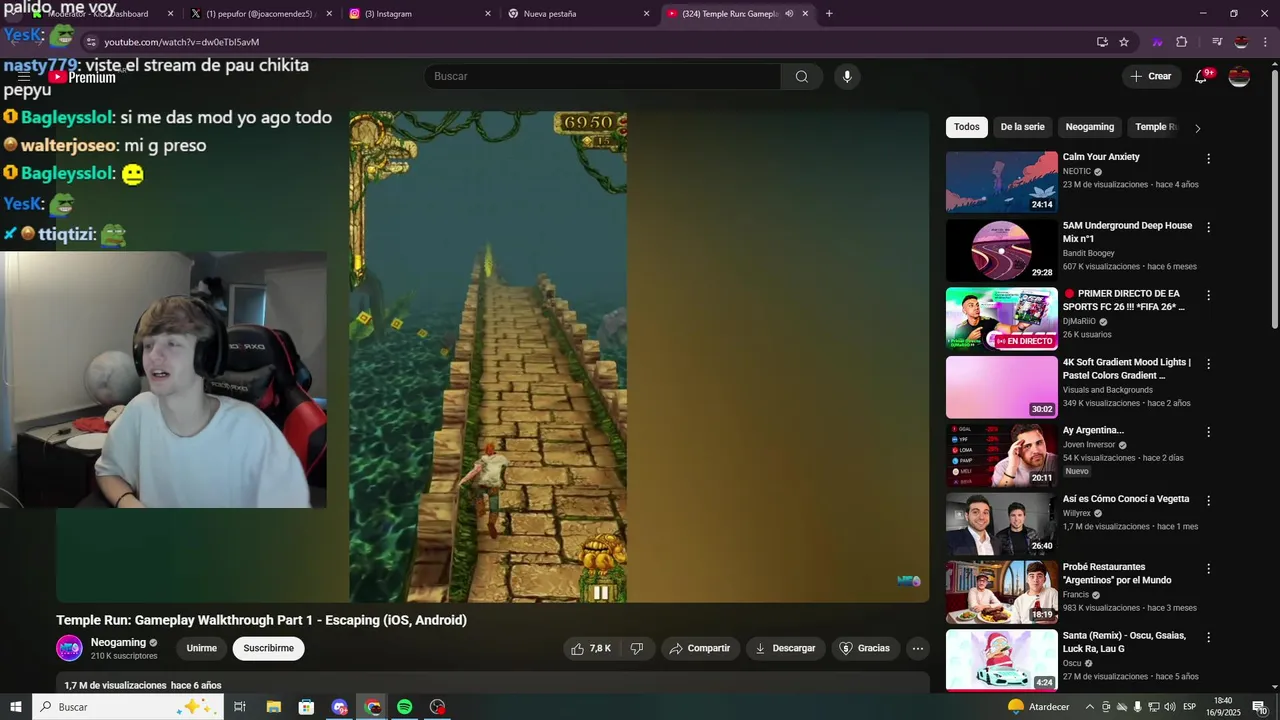Click the browser address bar URL
Image resolution: width=1280 pixels, height=720 pixels.
[x=181, y=42]
